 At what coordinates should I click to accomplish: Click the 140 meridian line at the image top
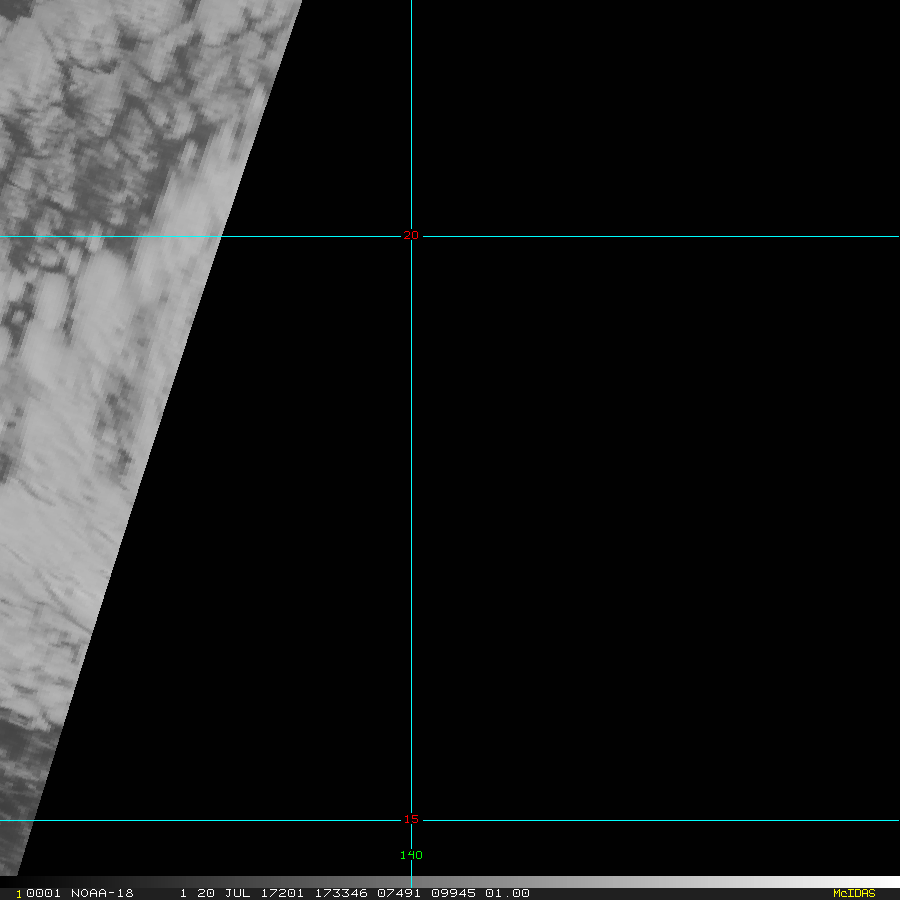(411, 5)
